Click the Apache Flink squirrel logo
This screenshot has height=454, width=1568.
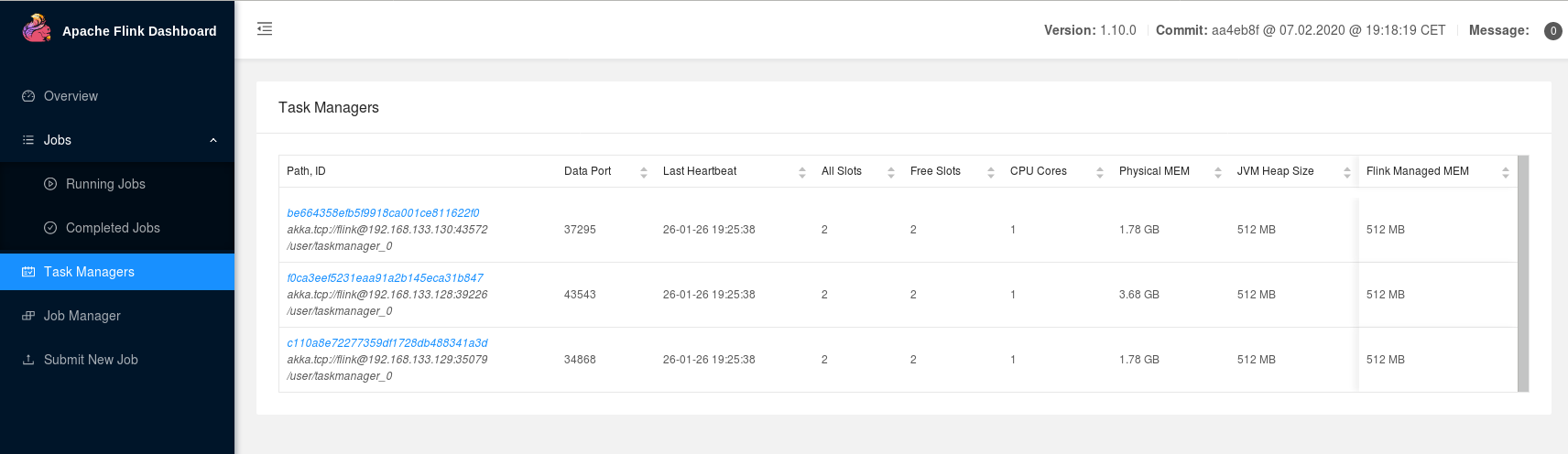(37, 29)
